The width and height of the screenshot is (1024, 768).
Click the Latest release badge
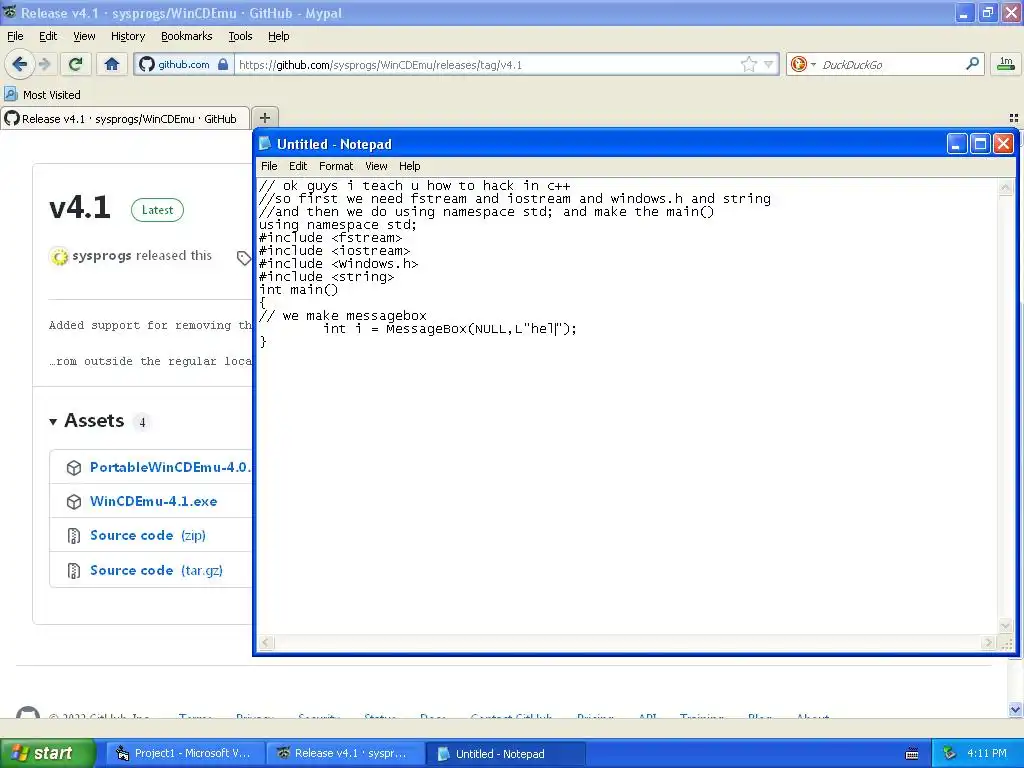click(x=157, y=210)
